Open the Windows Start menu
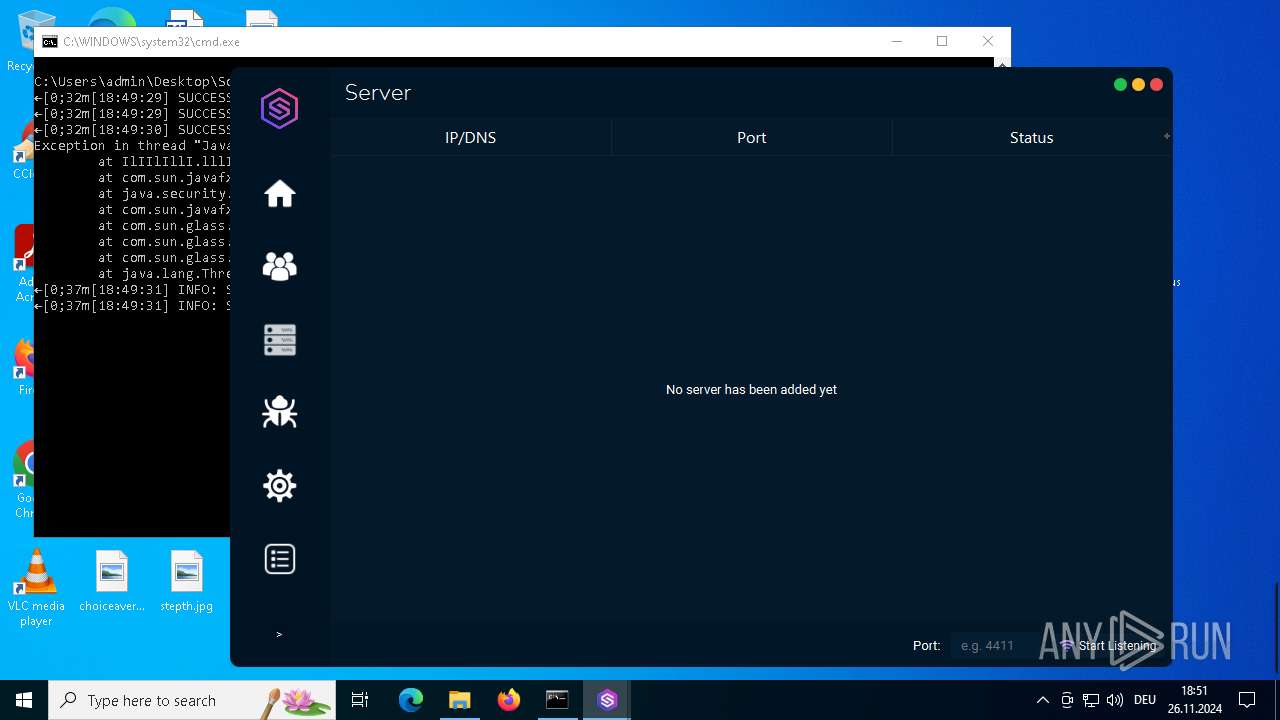 coord(24,700)
